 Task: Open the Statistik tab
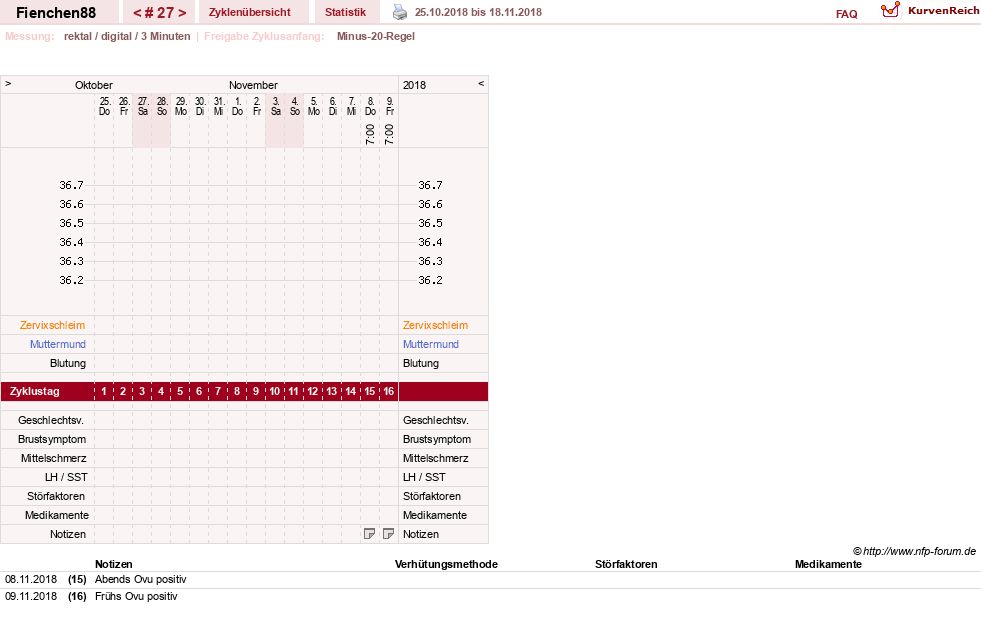[x=345, y=12]
